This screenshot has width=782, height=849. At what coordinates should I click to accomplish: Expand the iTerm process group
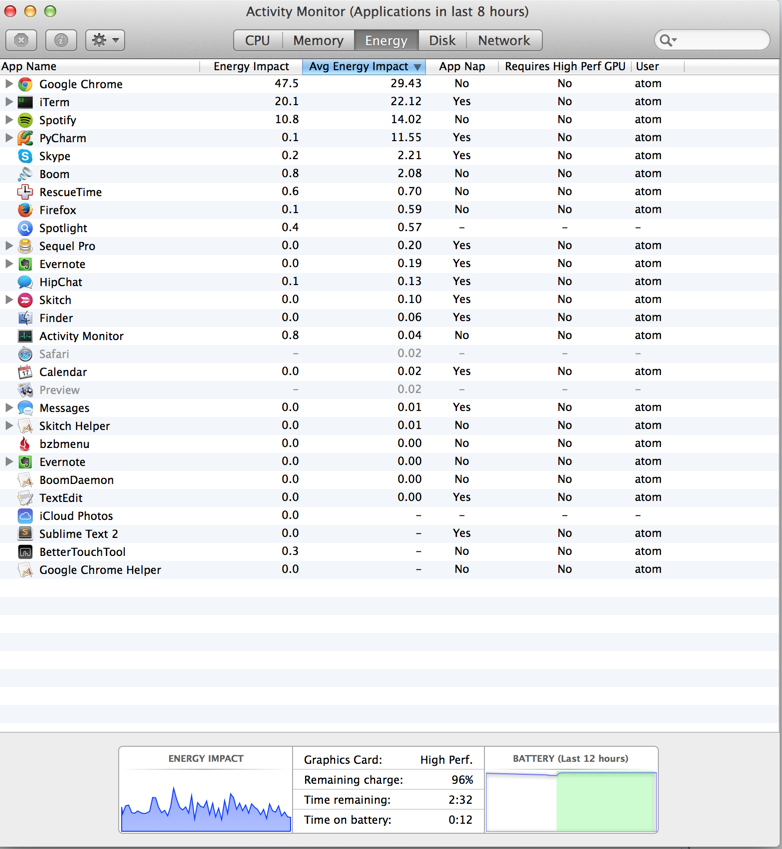point(9,102)
